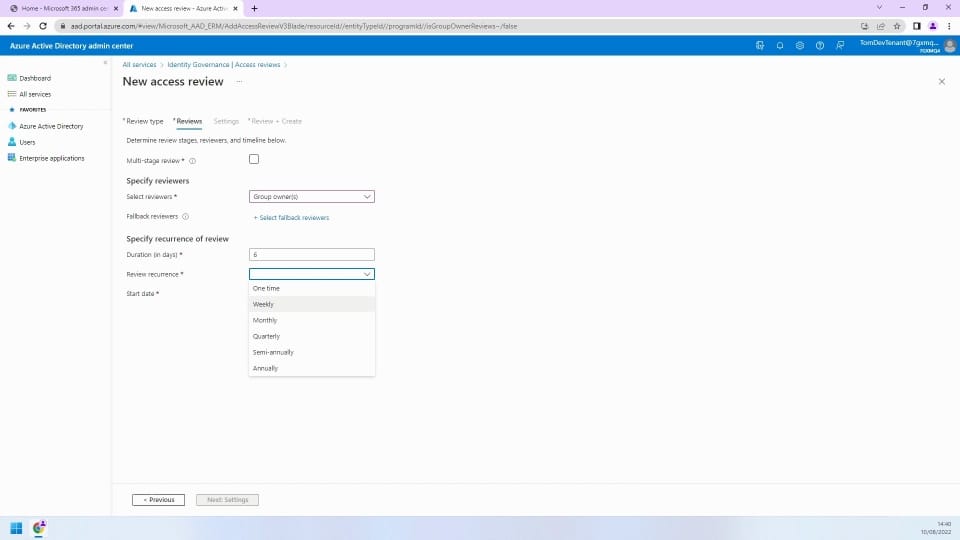Open the Cloud Shell icon in header
This screenshot has width=960, height=540.
(760, 46)
